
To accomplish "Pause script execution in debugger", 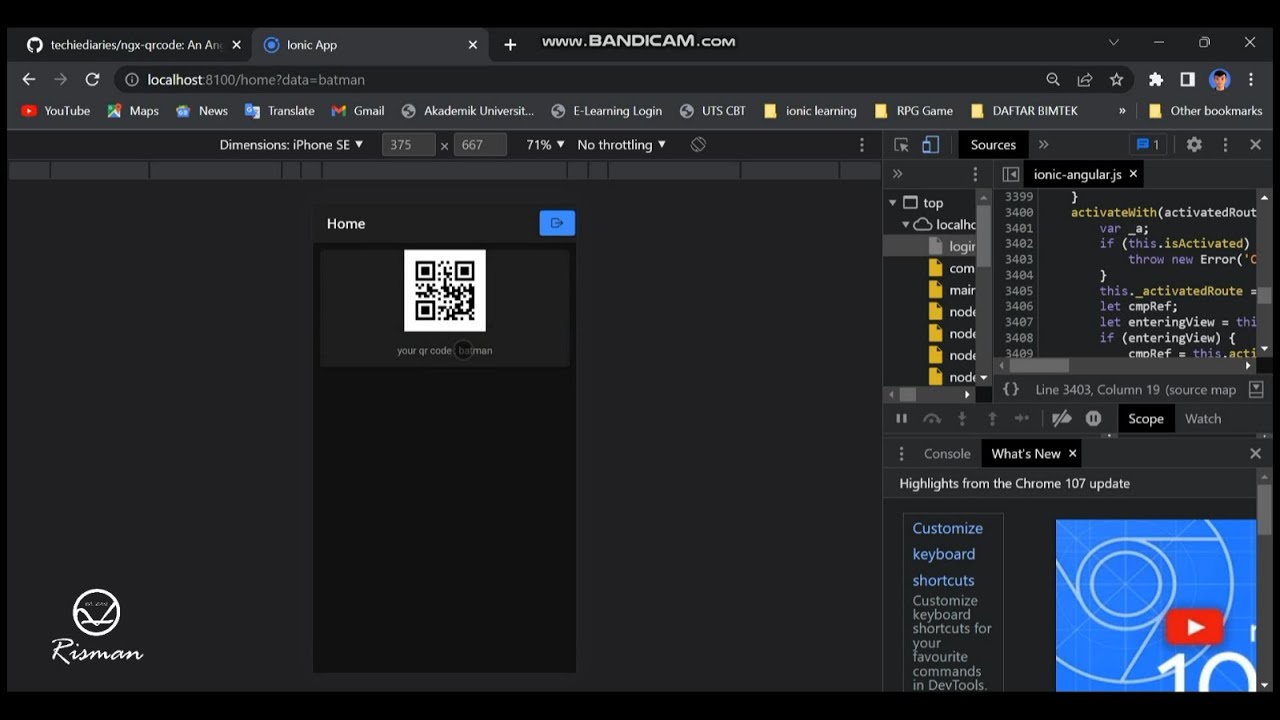I will pyautogui.click(x=901, y=419).
